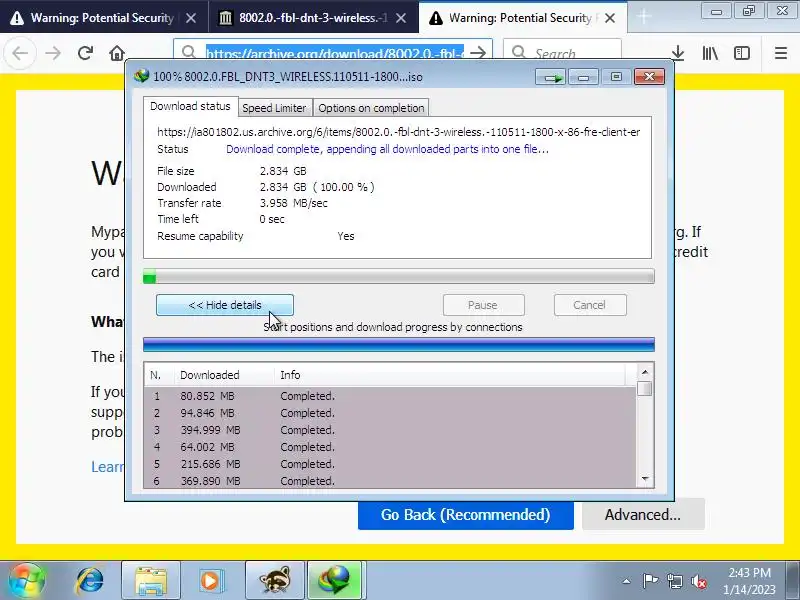Click Go Back (Recommended) button
This screenshot has width=800, height=600.
pos(465,515)
